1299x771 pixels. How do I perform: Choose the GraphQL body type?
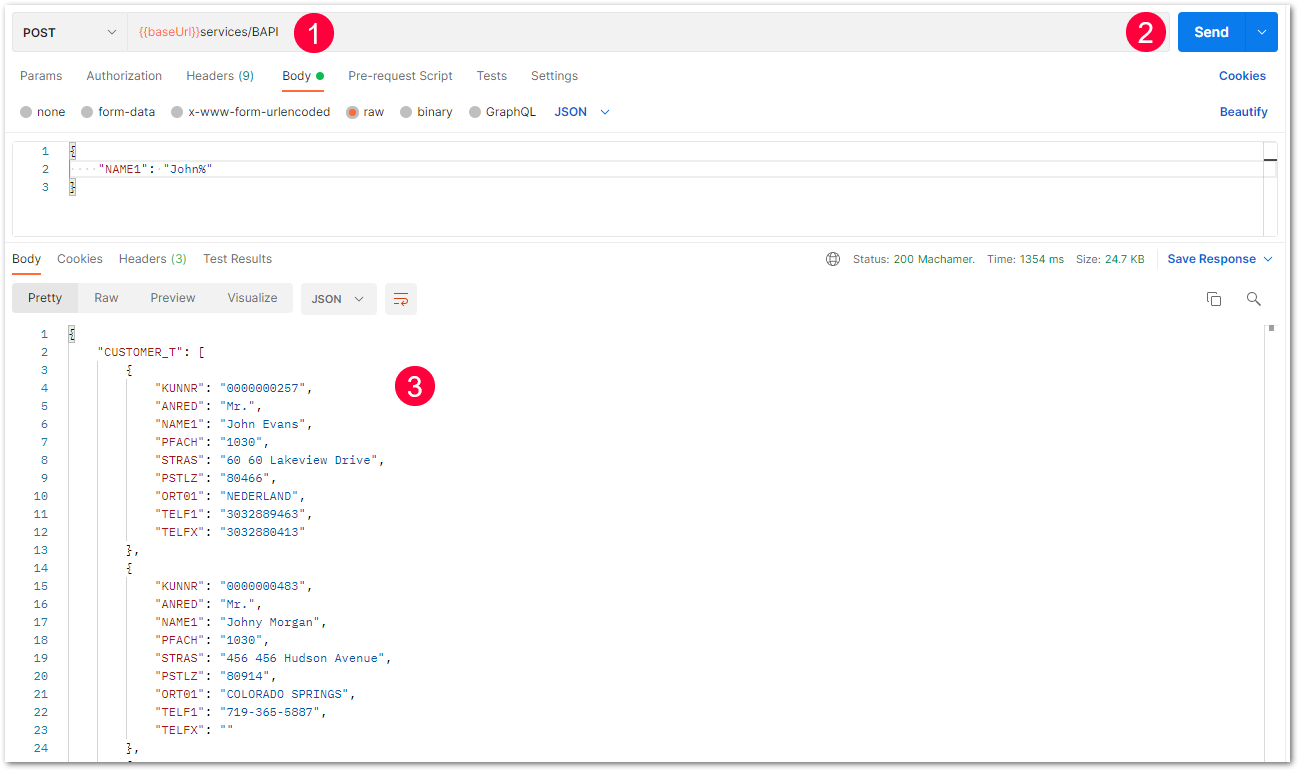tap(503, 112)
